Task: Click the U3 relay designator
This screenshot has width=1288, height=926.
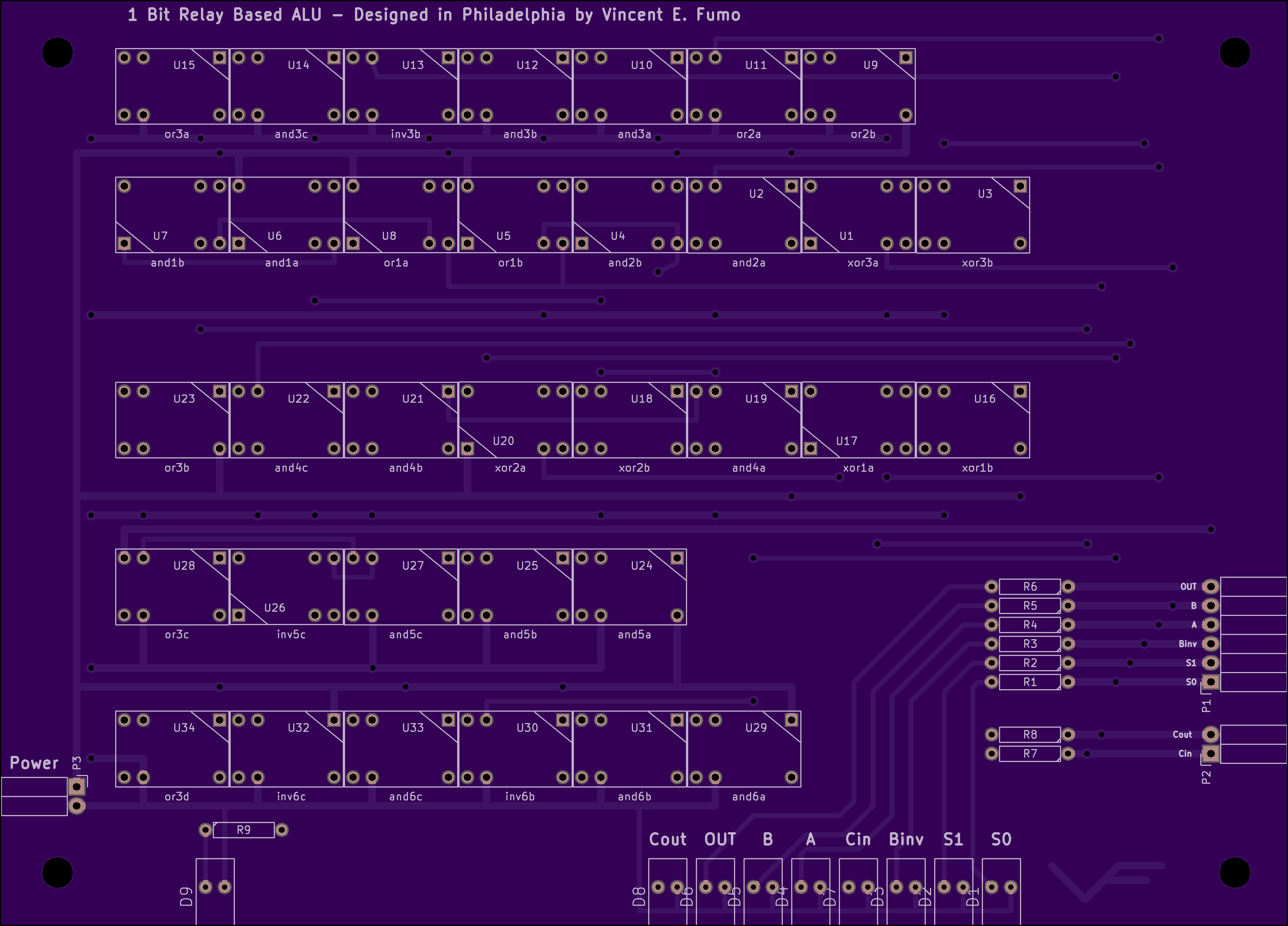Action: tap(985, 194)
